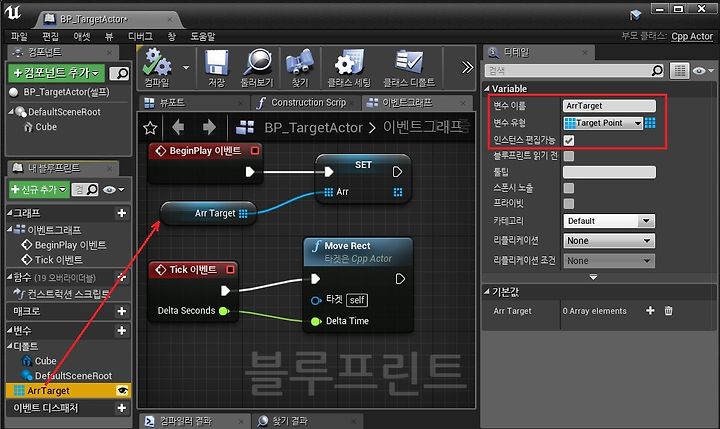Open the Edit menu

click(x=51, y=36)
